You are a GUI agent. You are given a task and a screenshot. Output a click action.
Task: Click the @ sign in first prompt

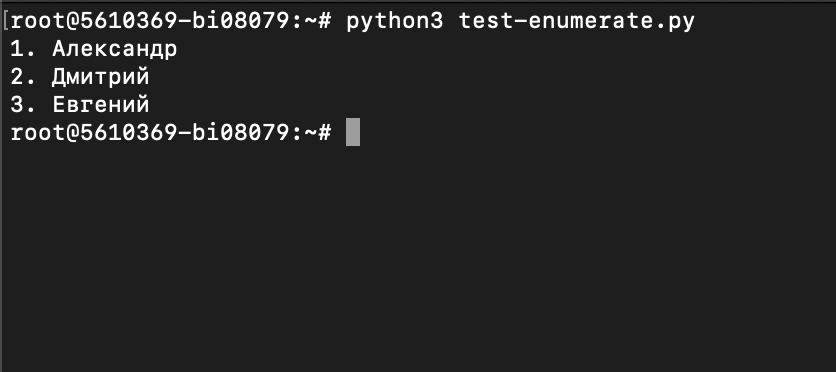(73, 22)
